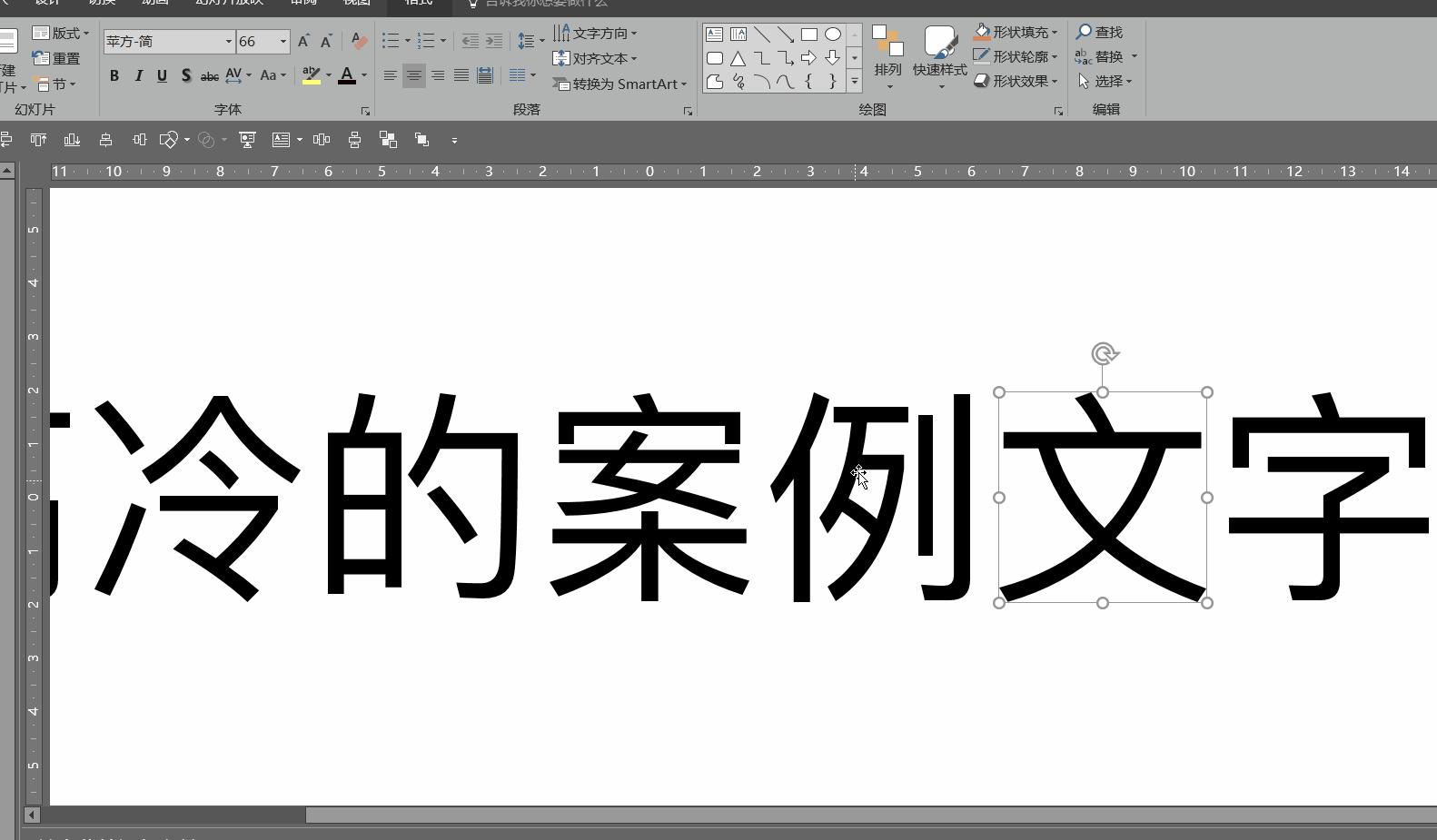
Task: Expand the bullets list dropdown arrow
Action: coord(407,41)
